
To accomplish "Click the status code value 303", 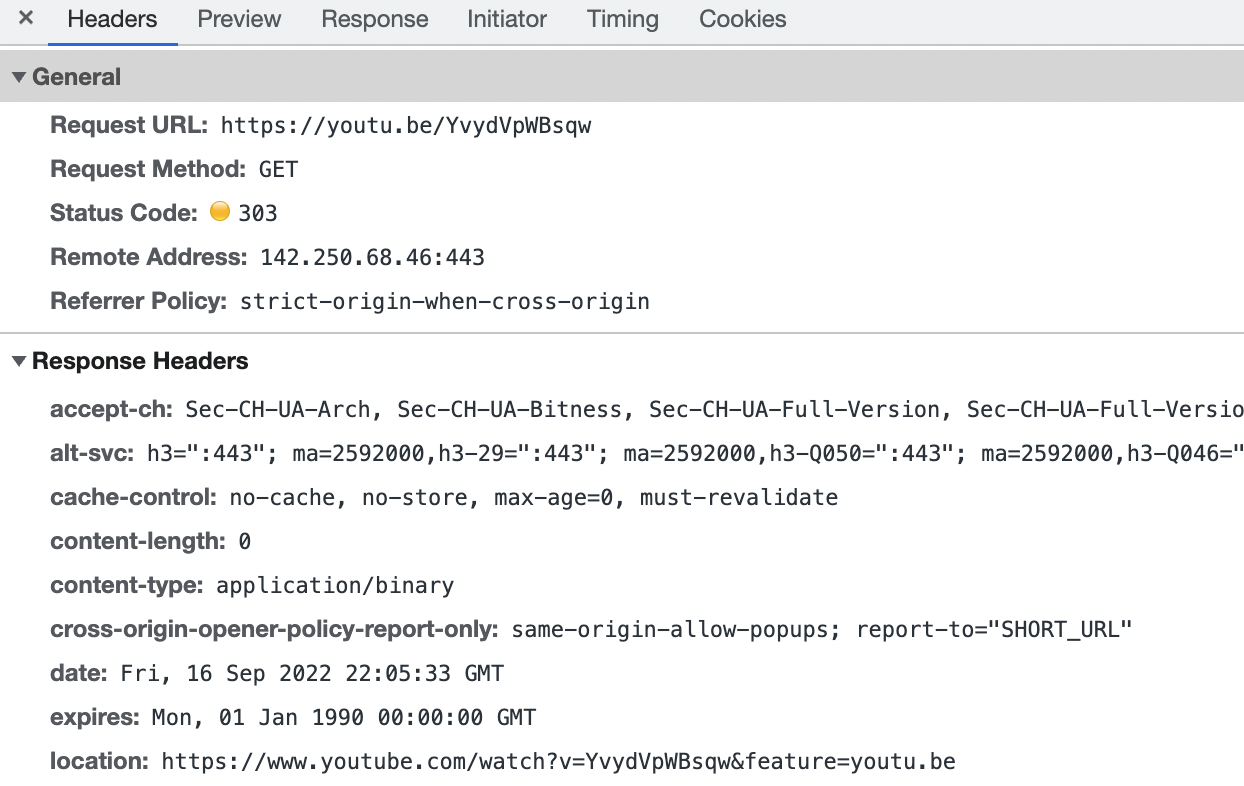I will point(258,213).
